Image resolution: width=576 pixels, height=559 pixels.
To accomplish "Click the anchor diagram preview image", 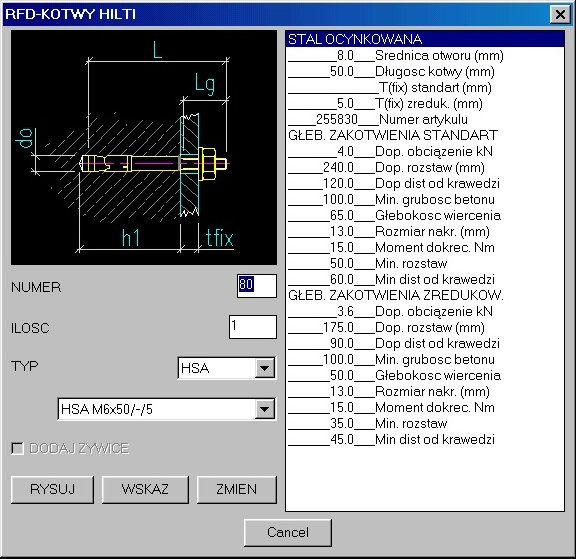I will click(x=144, y=147).
